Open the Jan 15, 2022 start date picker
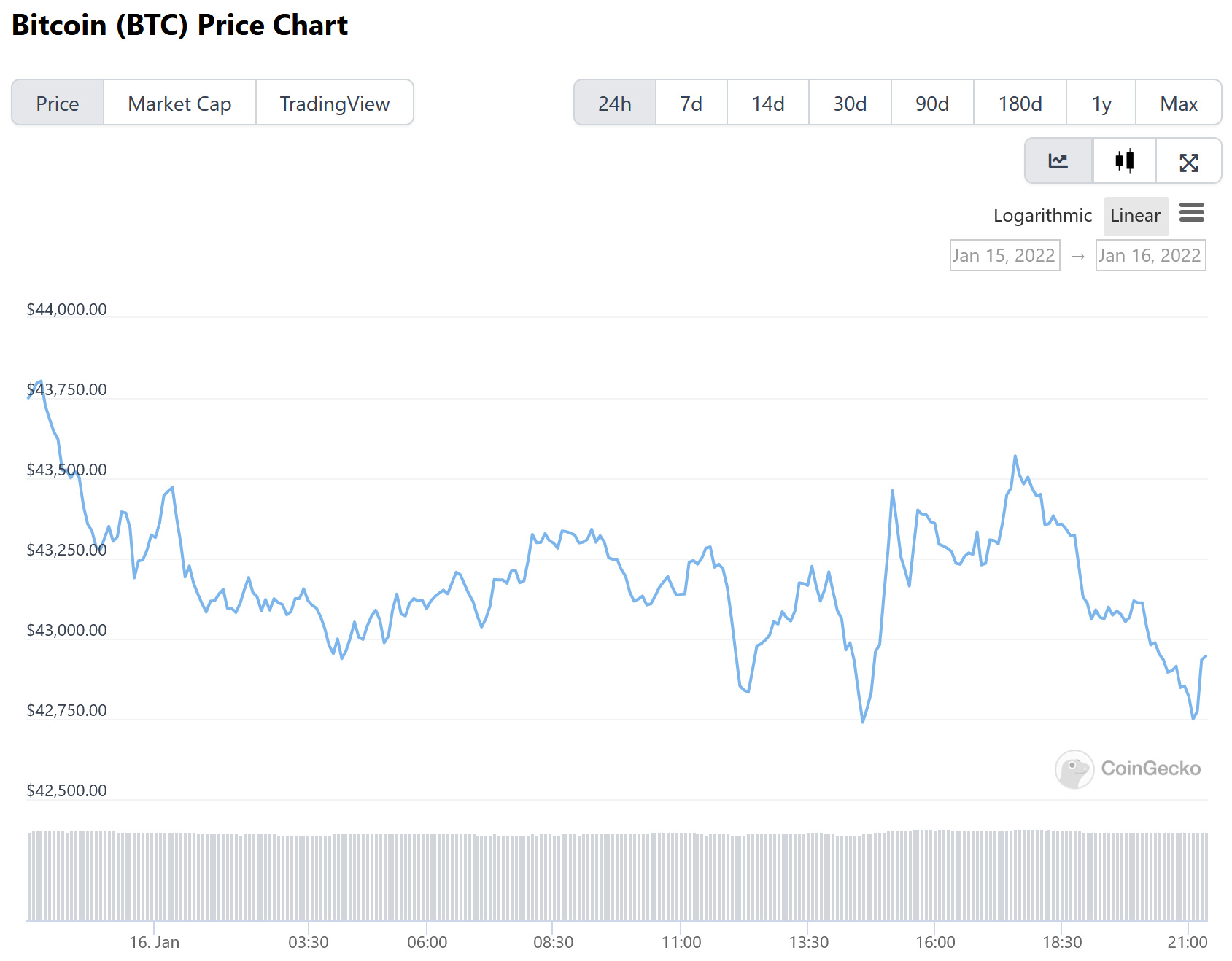Screen dimensions: 1232x961 click(x=1004, y=256)
